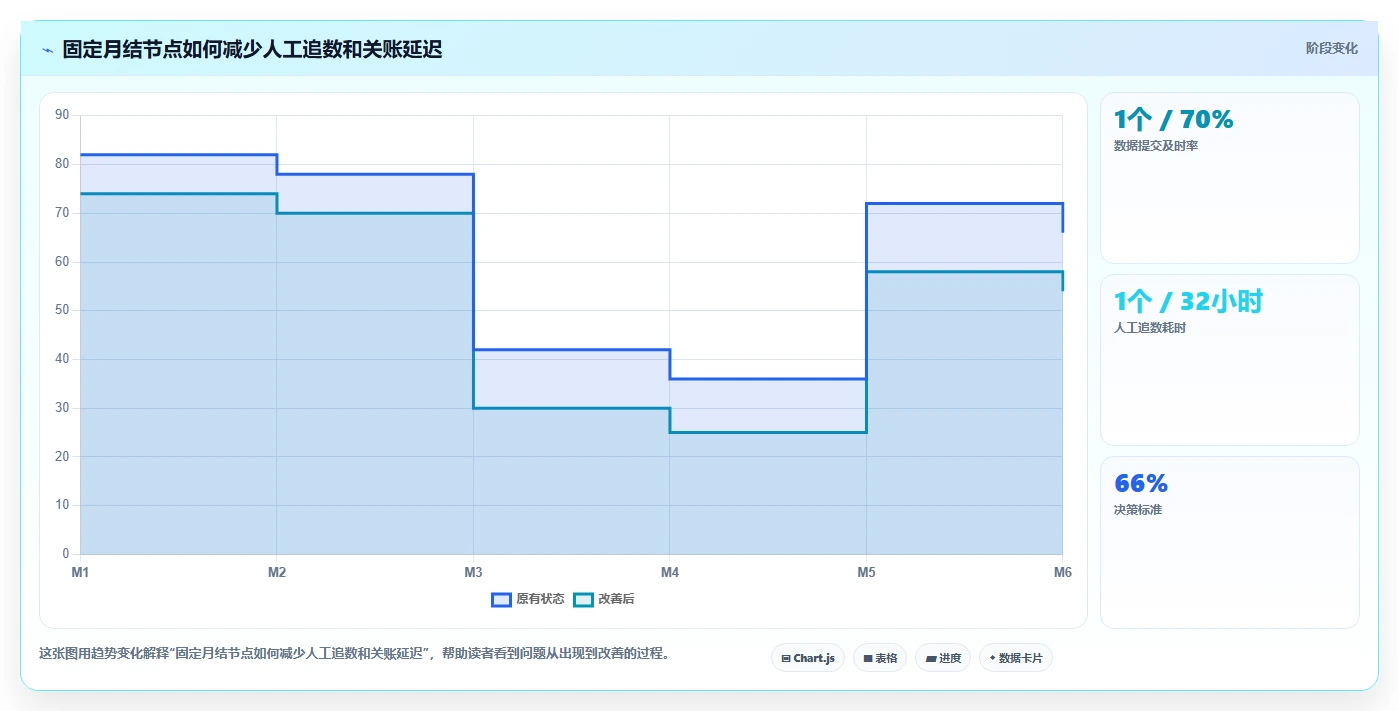The width and height of the screenshot is (1399, 711).
Task: Open the 人工追数耗时 card
Action: pos(1229,360)
